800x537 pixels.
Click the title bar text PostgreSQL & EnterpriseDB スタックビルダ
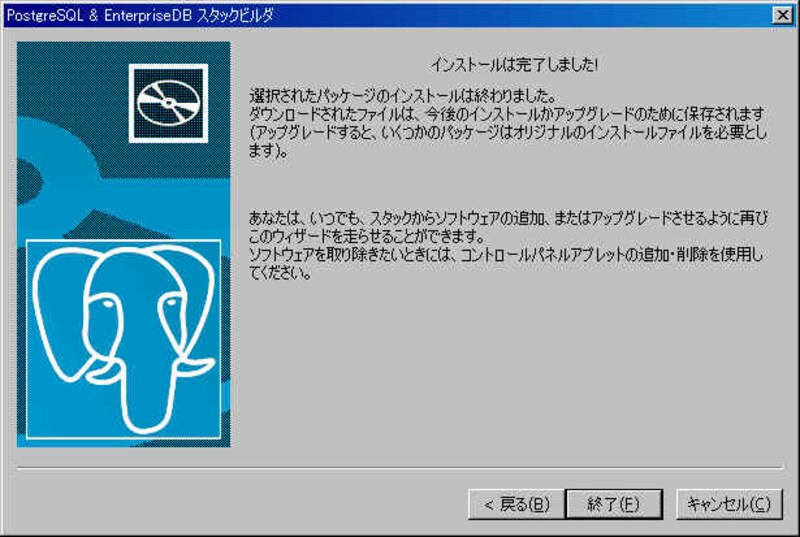140,15
